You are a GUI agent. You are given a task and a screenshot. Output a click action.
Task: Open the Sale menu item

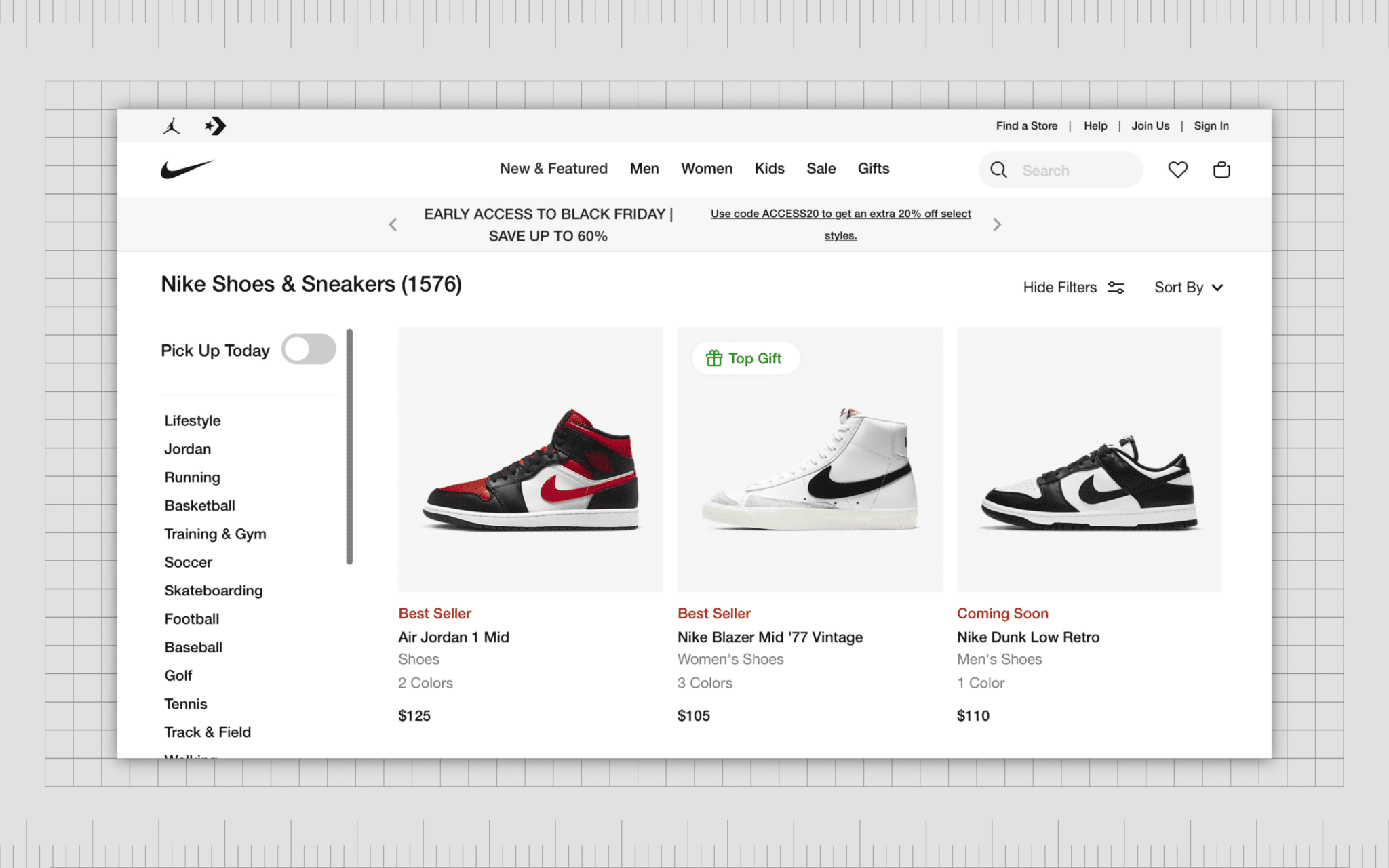tap(821, 169)
